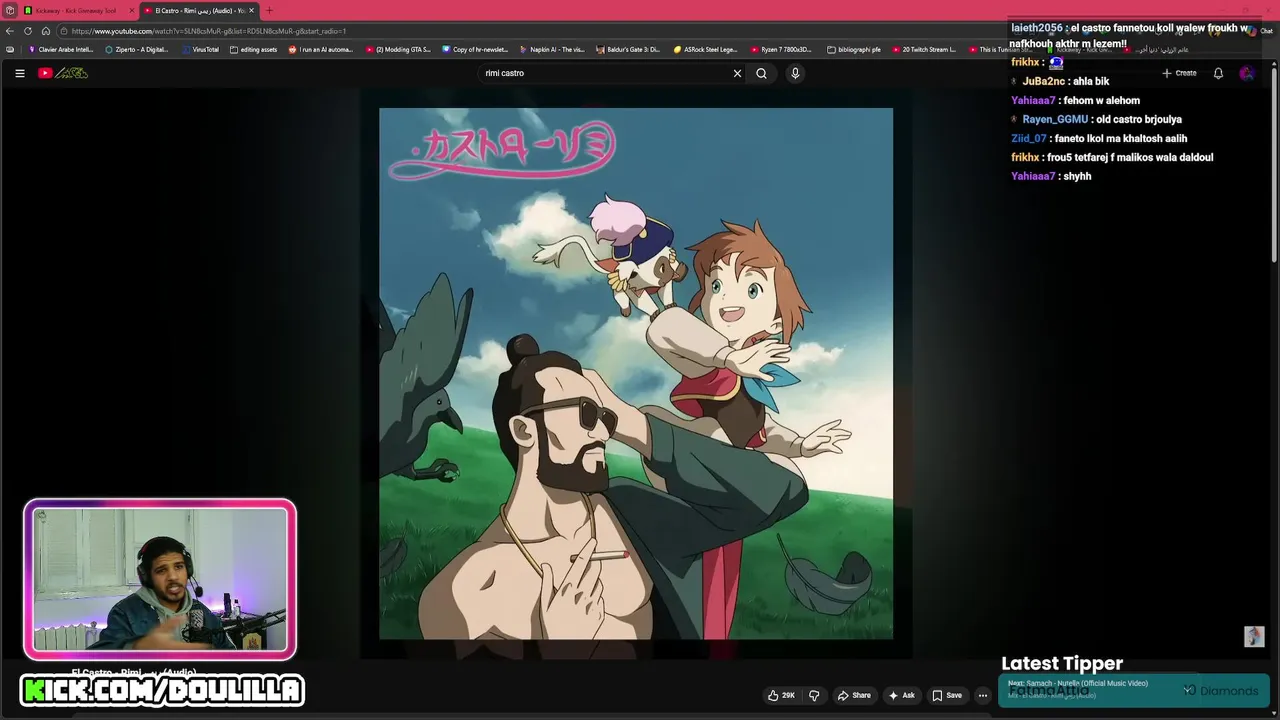Open the three-dot more actions menu
This screenshot has width=1280, height=720.
982,695
